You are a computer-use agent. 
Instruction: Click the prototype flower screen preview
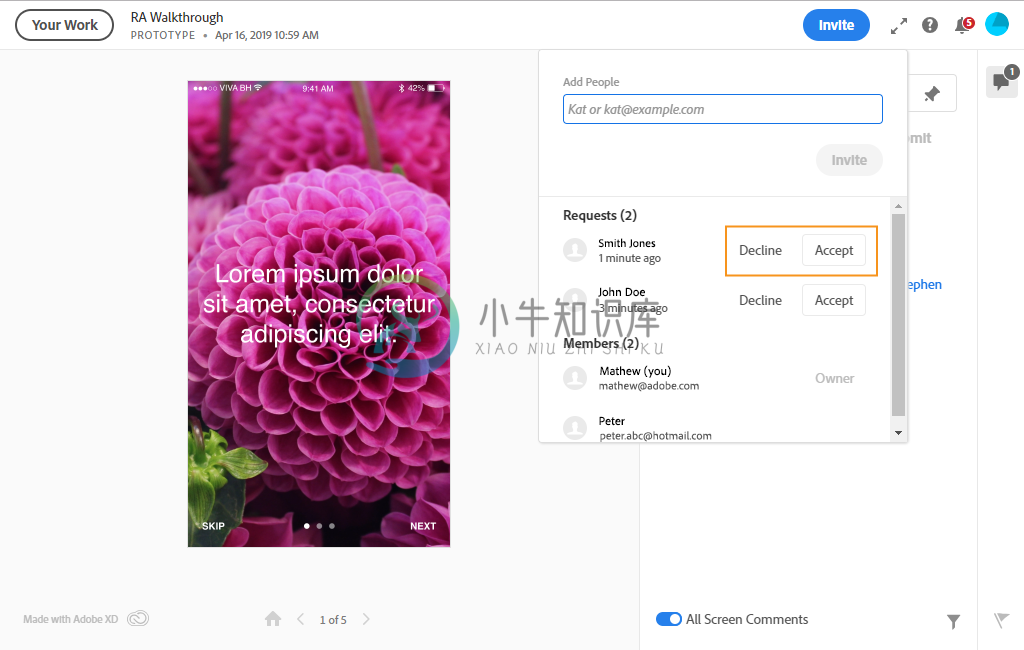[319, 314]
